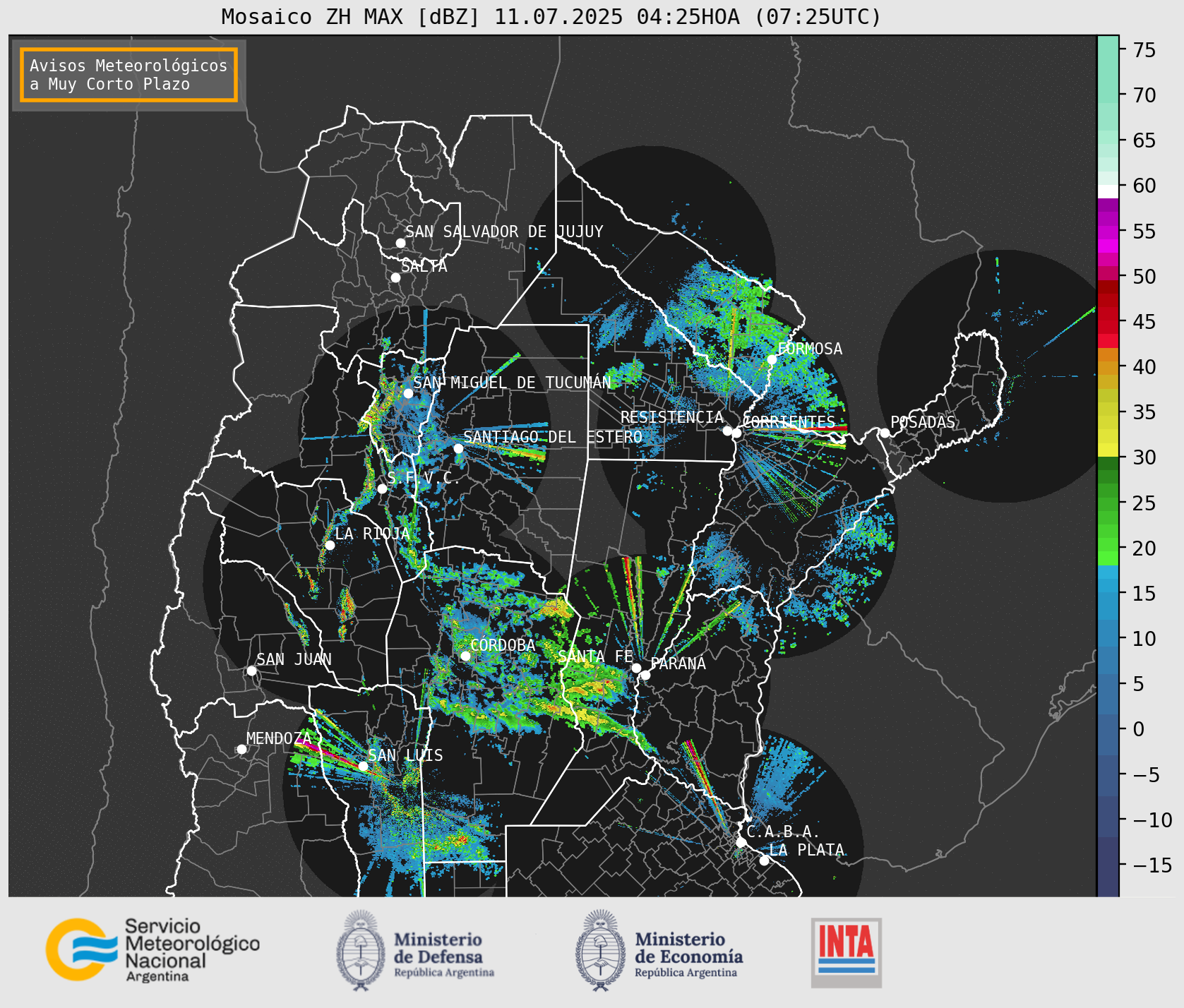The height and width of the screenshot is (1008, 1184).
Task: Click the Servicio Meteorológico Nacional logo
Action: [x=153, y=949]
